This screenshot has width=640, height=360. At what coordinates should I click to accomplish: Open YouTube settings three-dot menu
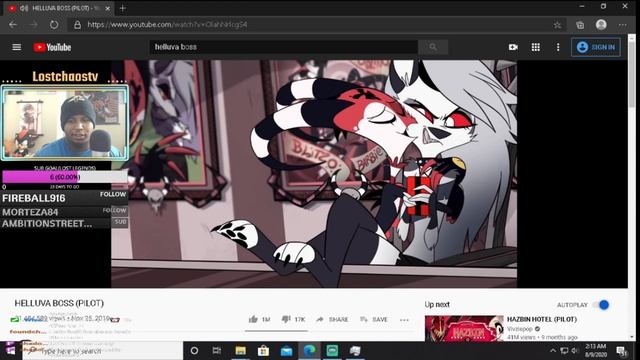558,47
